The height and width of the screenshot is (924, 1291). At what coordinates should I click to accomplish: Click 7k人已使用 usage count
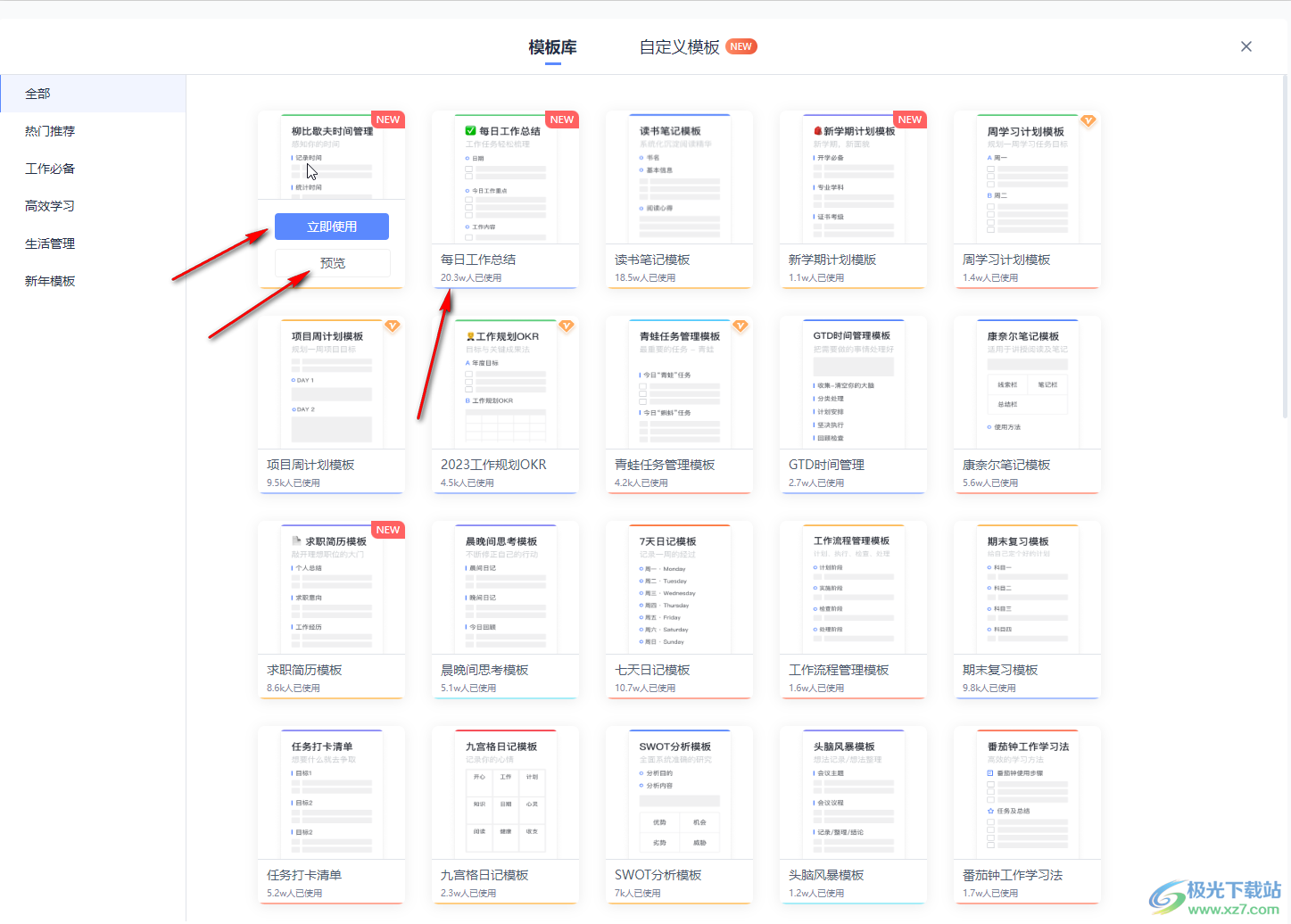tap(638, 894)
